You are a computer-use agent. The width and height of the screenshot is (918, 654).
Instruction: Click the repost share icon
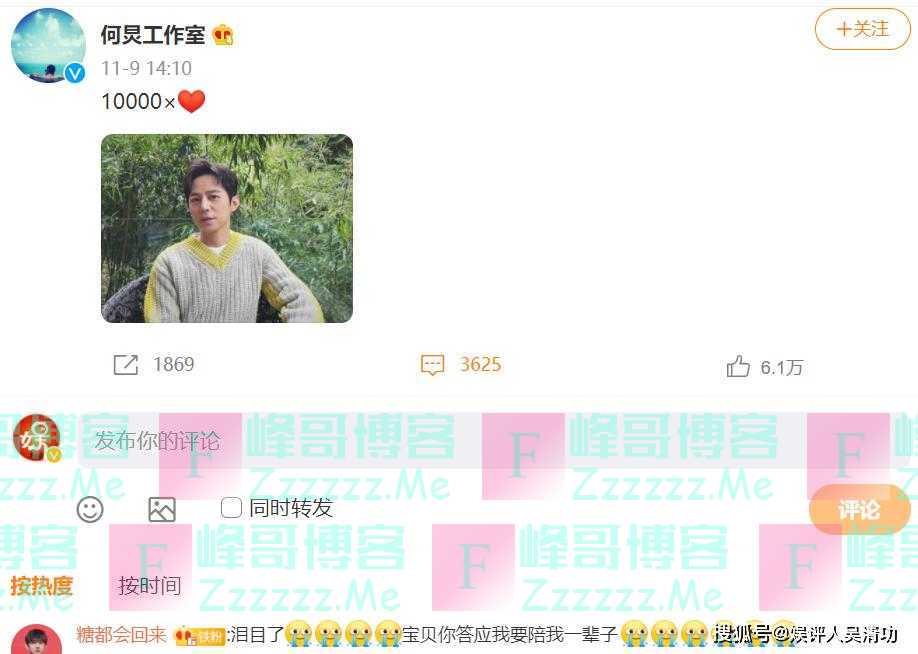pyautogui.click(x=125, y=364)
